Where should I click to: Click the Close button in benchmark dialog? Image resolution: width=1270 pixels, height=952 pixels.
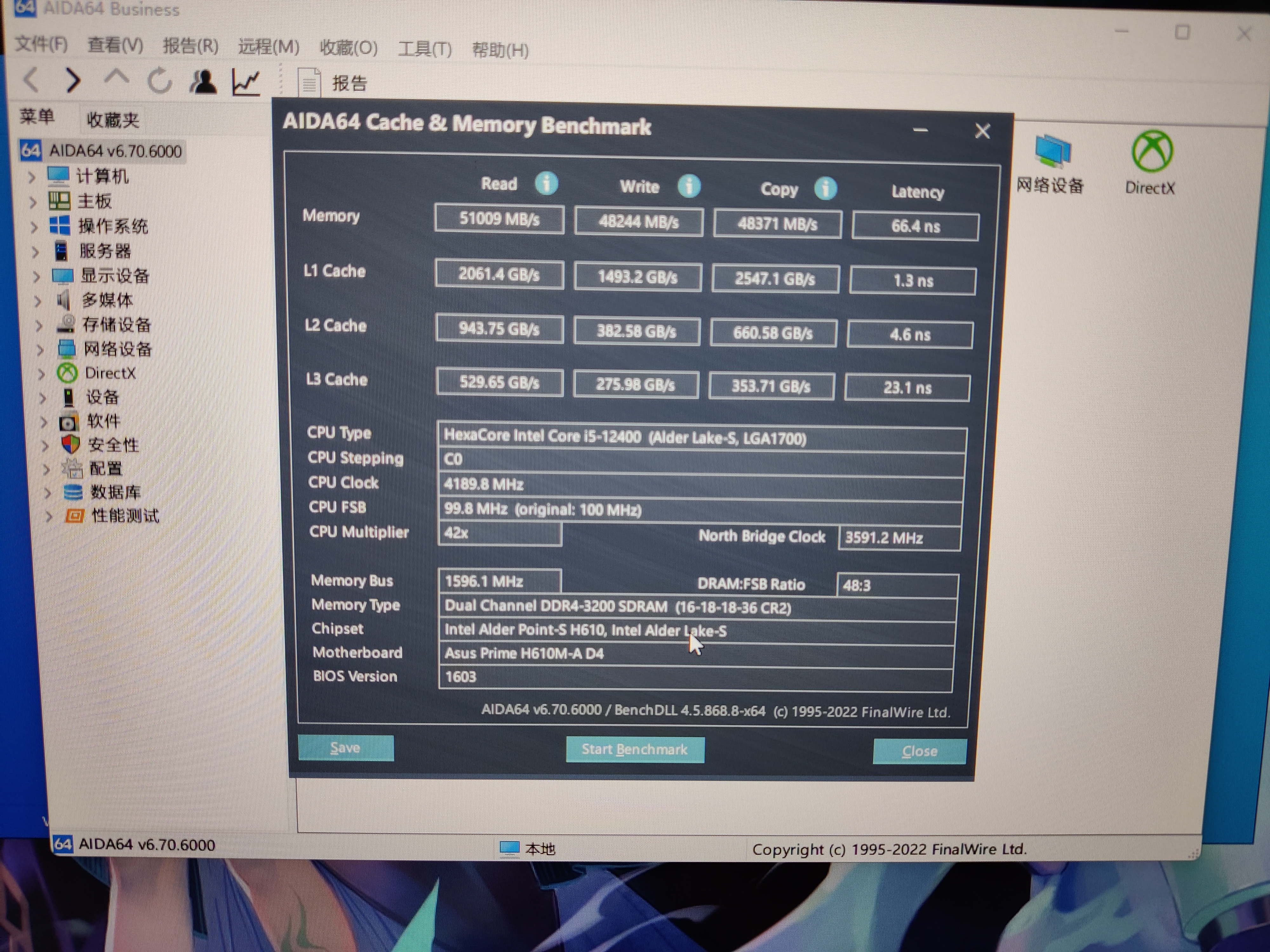[x=919, y=751]
